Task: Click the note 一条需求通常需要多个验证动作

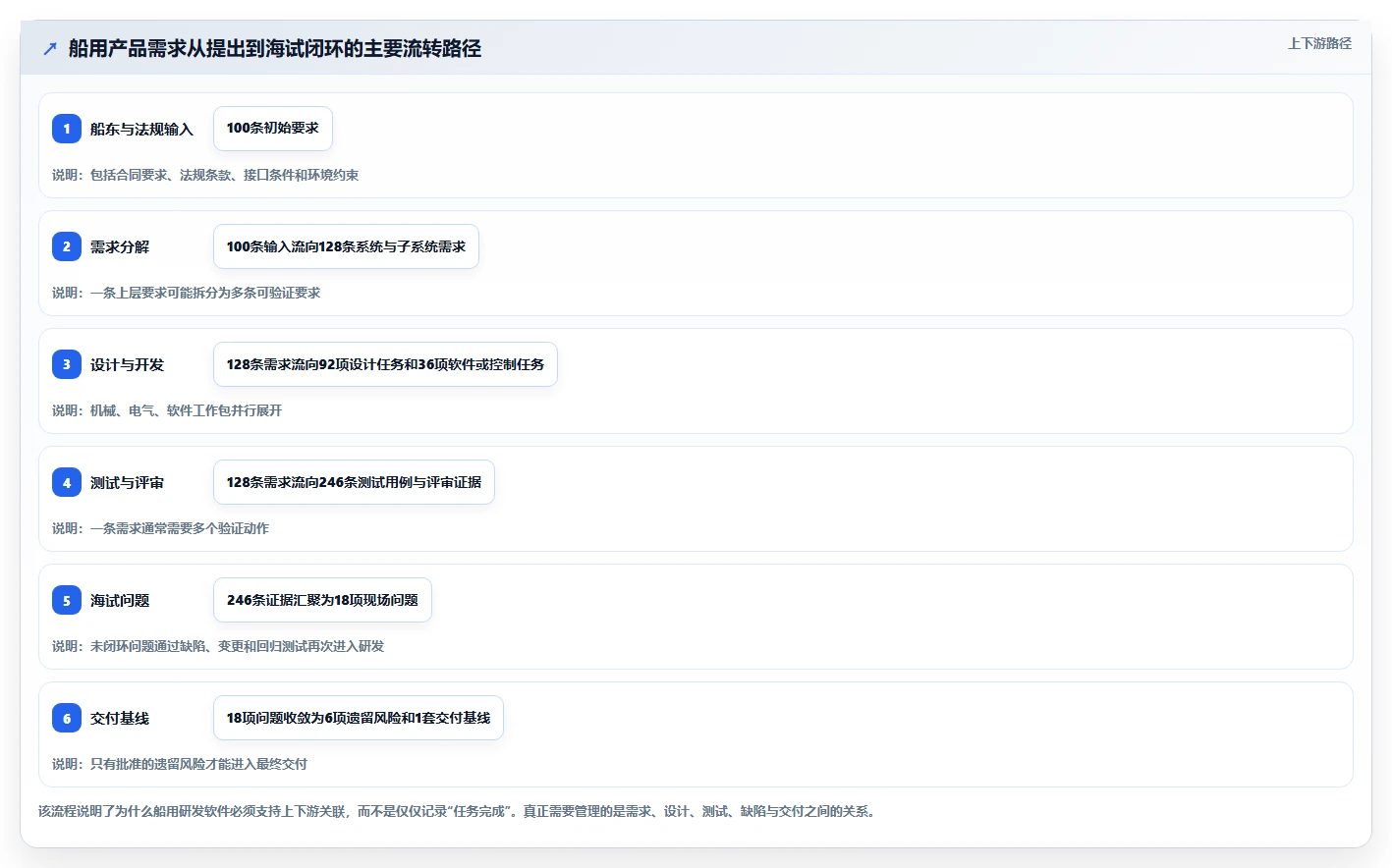Action: click(x=160, y=528)
